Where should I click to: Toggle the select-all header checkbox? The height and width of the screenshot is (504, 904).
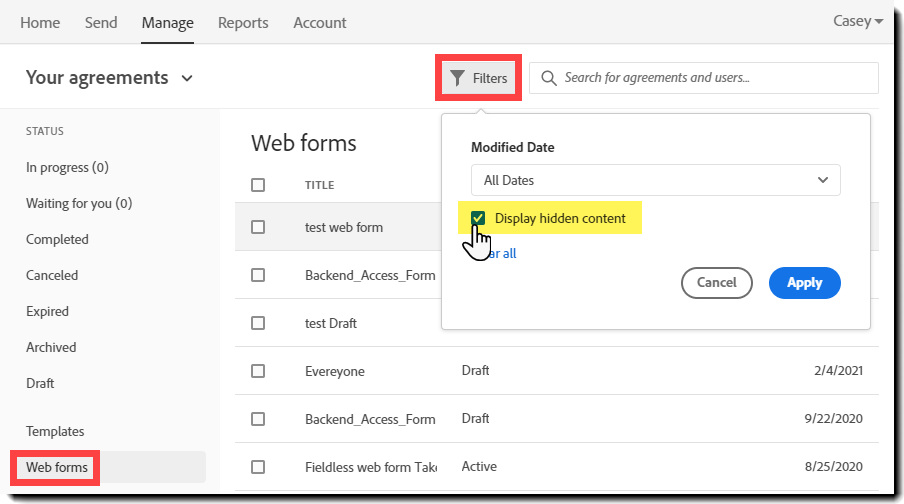click(258, 185)
